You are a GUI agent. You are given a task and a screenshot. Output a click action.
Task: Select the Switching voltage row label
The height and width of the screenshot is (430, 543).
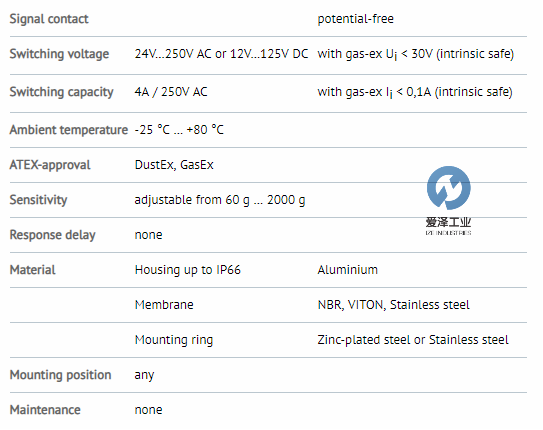[x=59, y=54]
